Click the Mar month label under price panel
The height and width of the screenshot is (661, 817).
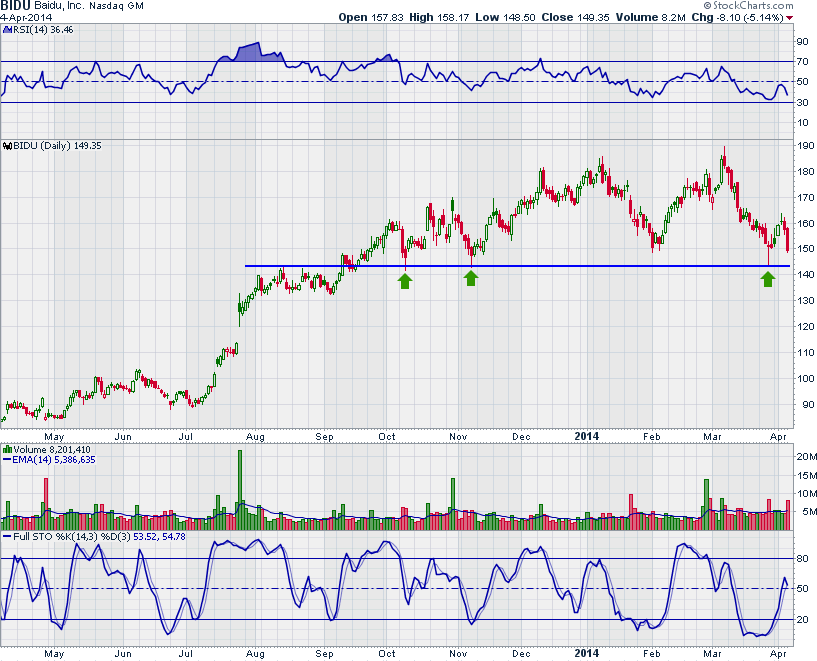[712, 436]
